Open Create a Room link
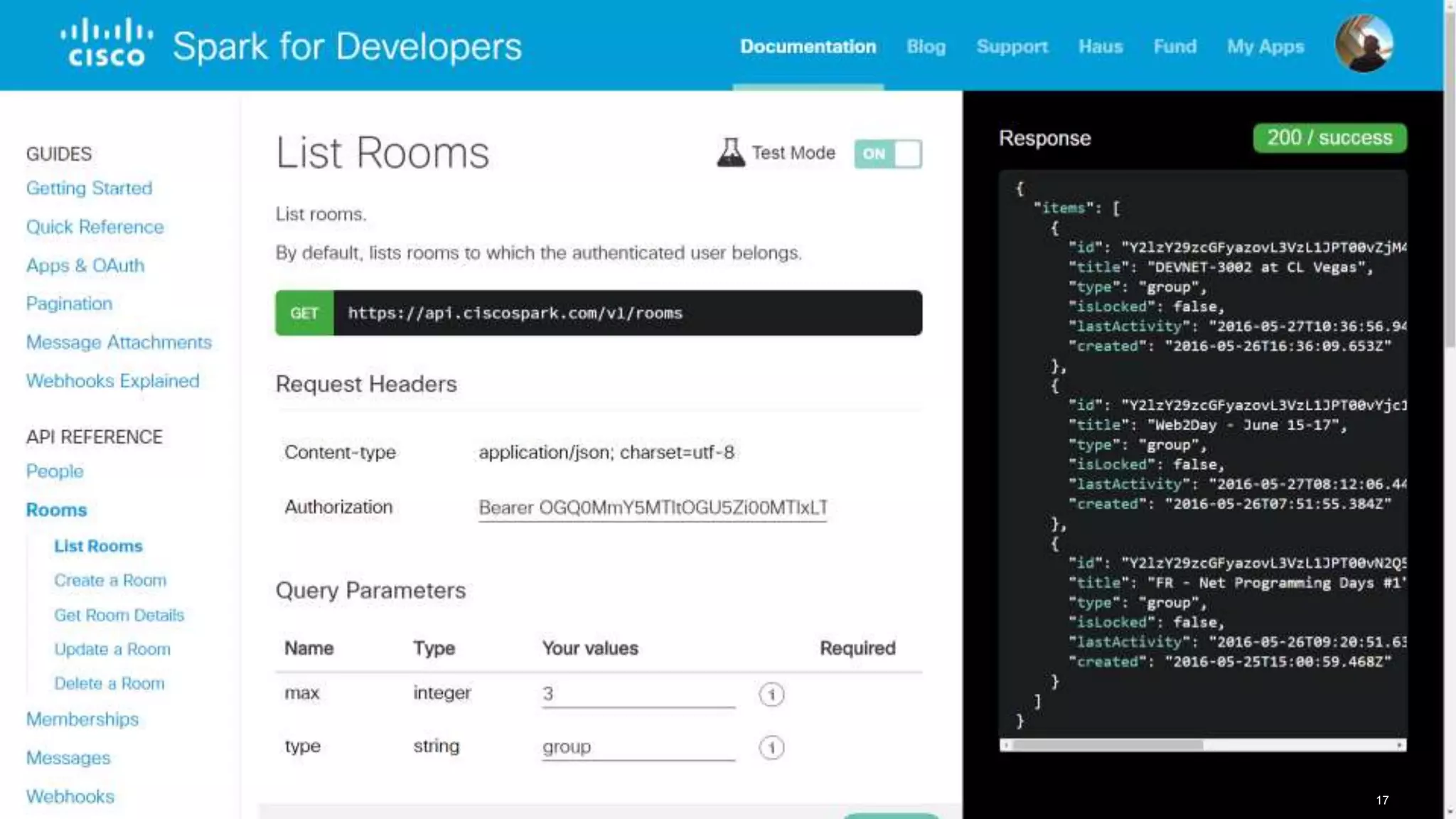The image size is (1456, 819). [x=110, y=580]
